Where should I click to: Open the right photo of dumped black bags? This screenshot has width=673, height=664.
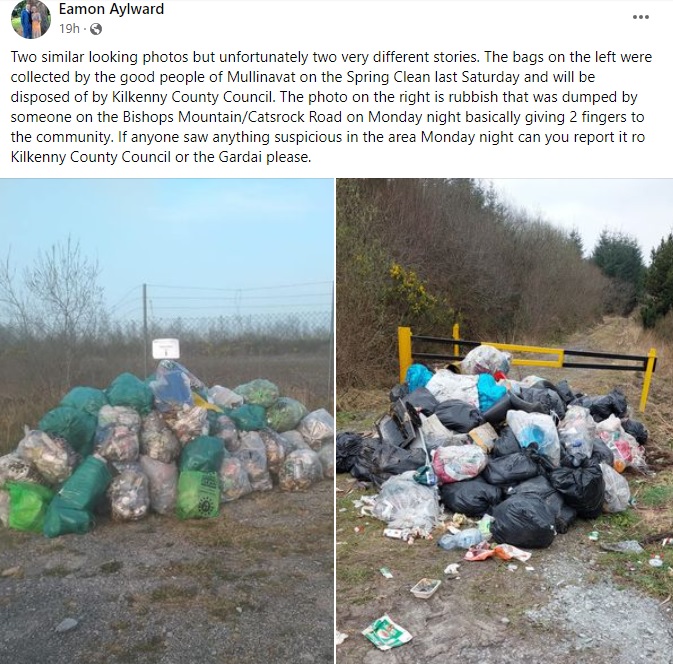pyautogui.click(x=504, y=421)
